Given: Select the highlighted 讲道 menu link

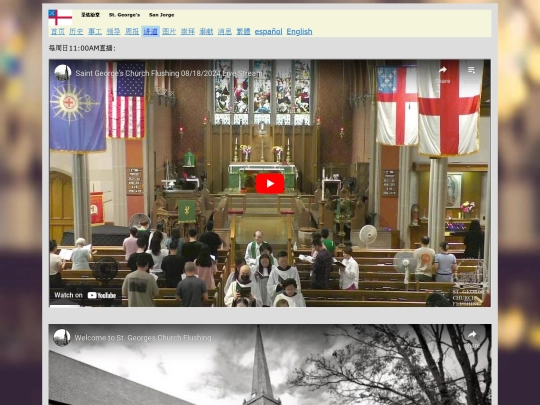Looking at the screenshot, I should click(150, 32).
